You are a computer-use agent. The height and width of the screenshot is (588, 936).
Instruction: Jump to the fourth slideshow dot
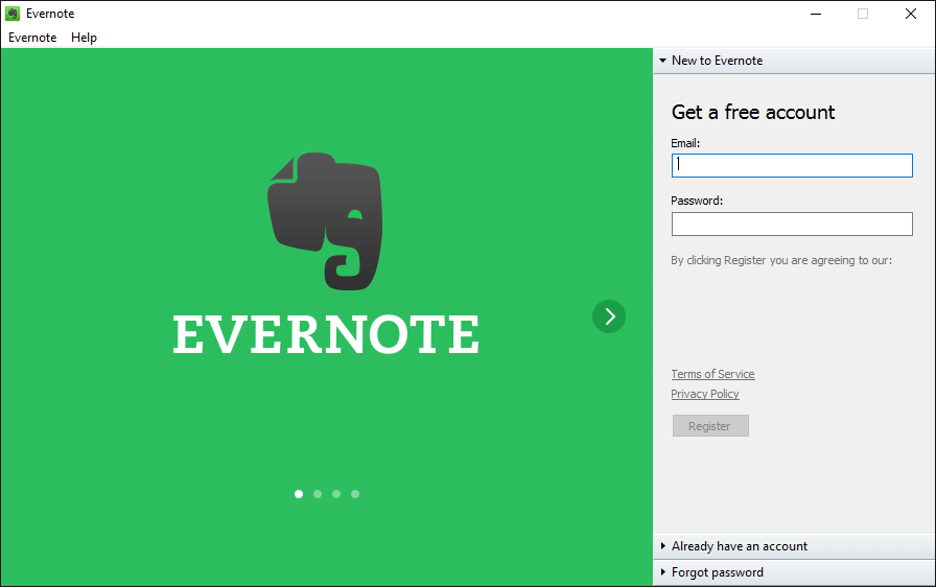coord(355,494)
